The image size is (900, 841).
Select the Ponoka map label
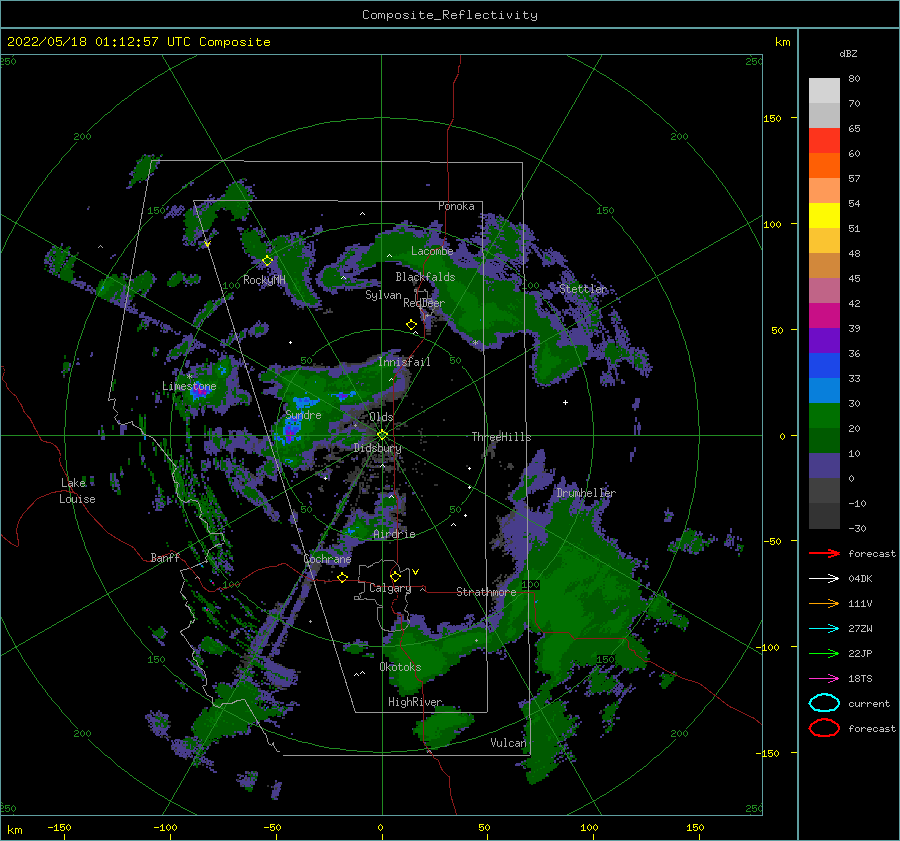pos(456,206)
